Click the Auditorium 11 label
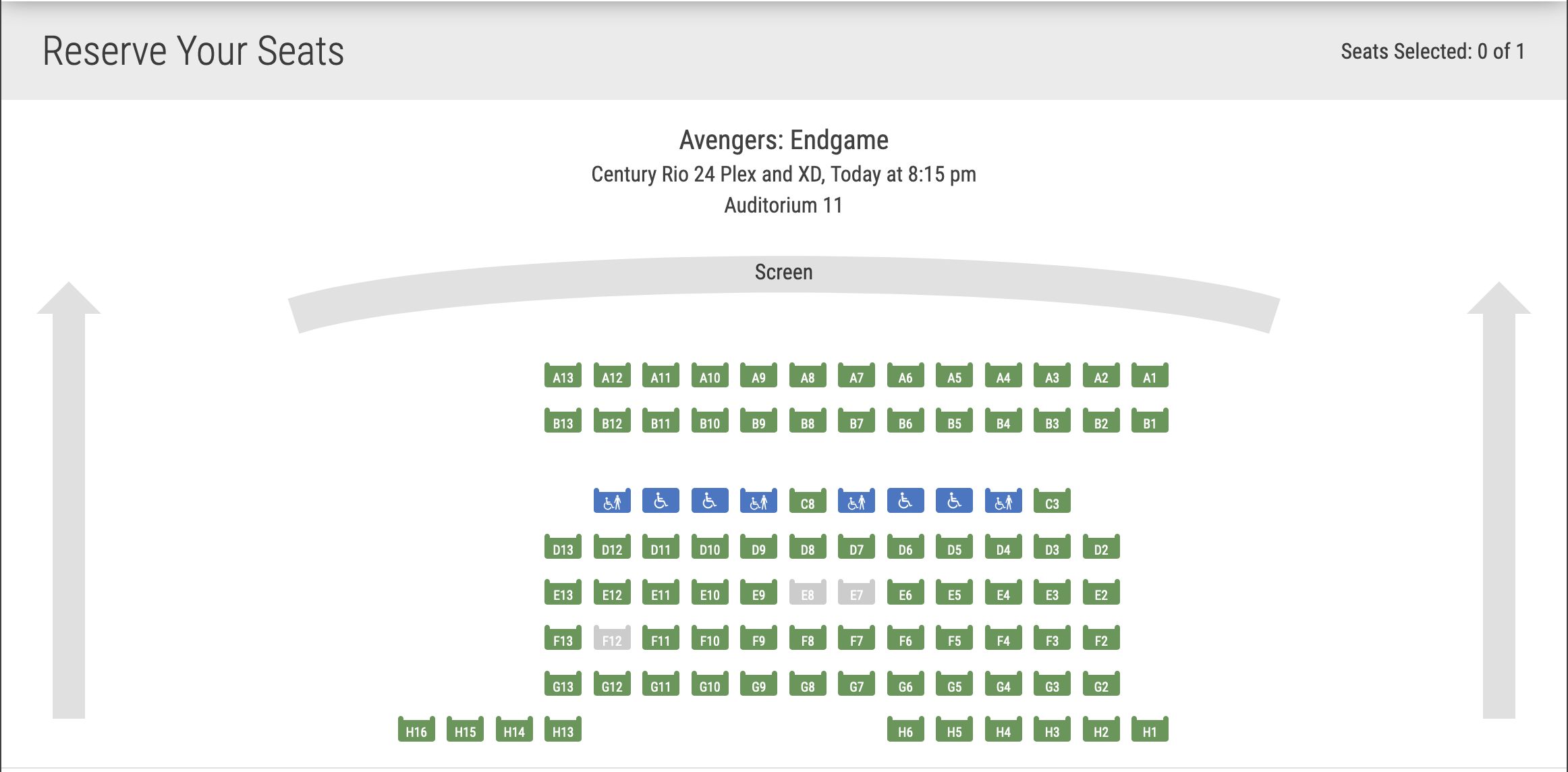 tap(783, 205)
